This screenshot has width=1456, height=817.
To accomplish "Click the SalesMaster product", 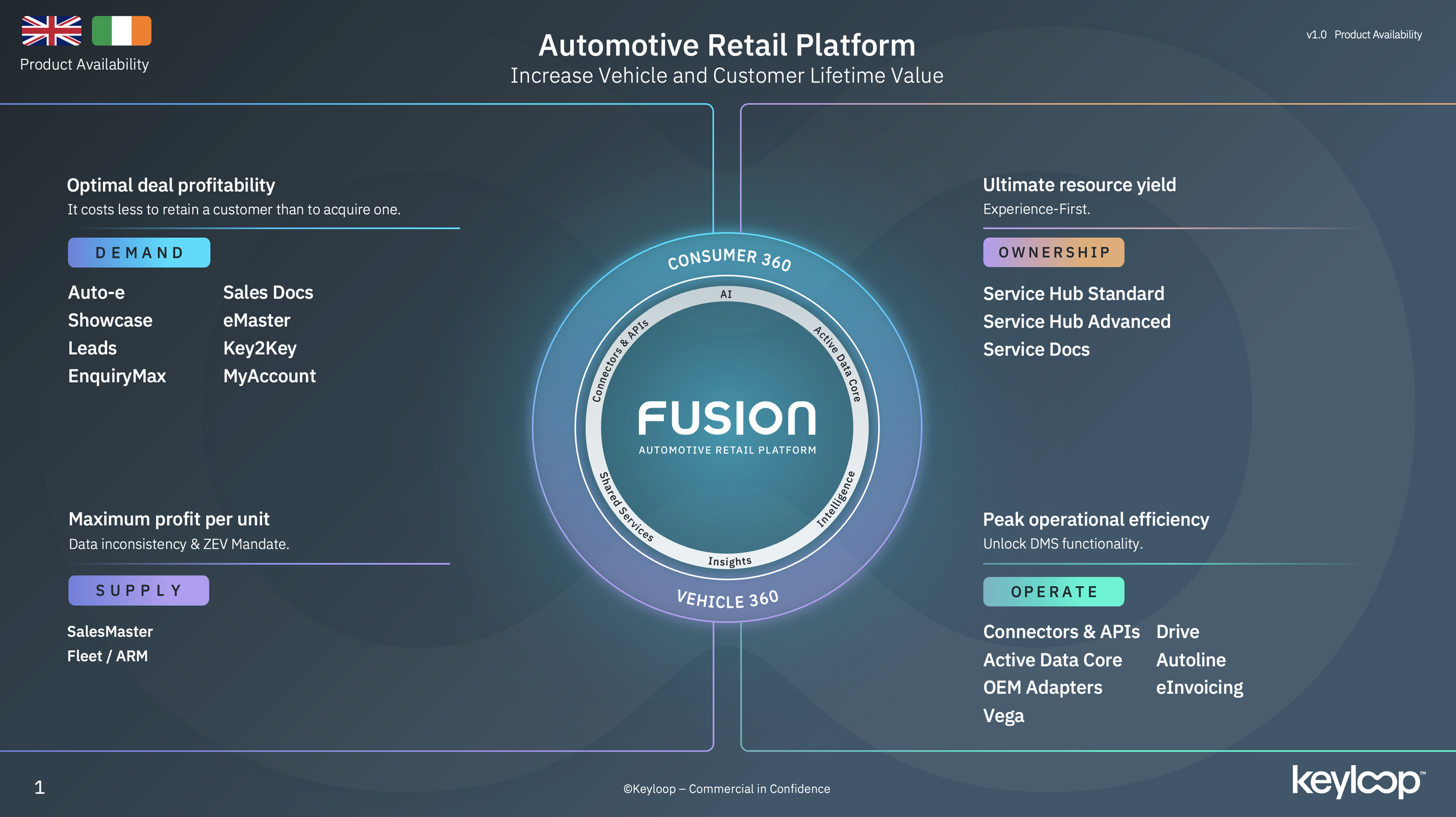I will [109, 632].
